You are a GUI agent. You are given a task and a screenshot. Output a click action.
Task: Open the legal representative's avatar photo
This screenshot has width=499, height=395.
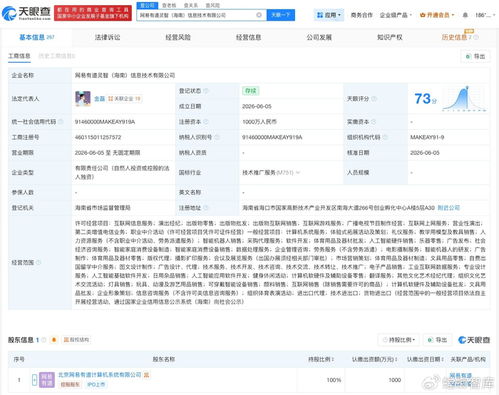coord(83,99)
